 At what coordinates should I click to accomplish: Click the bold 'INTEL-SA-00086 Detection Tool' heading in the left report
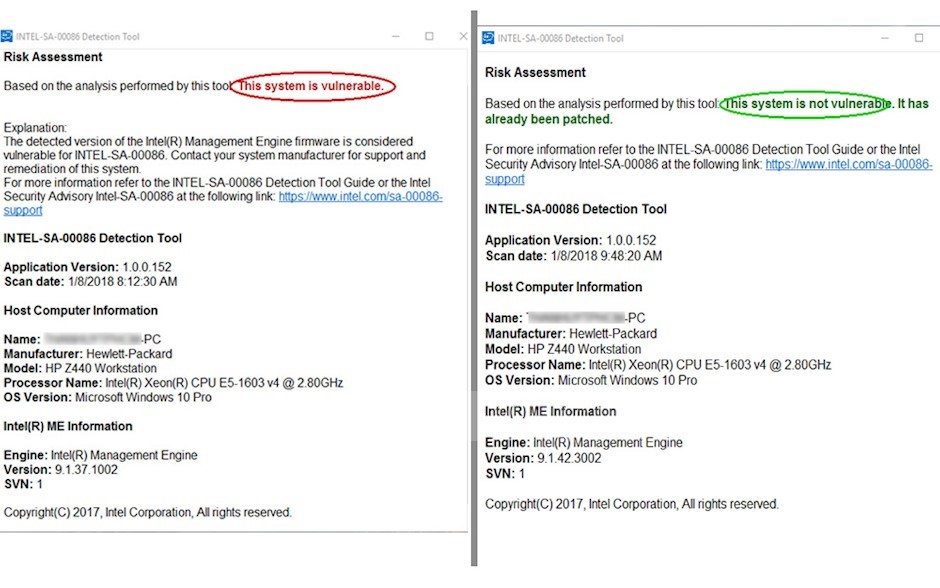point(93,239)
